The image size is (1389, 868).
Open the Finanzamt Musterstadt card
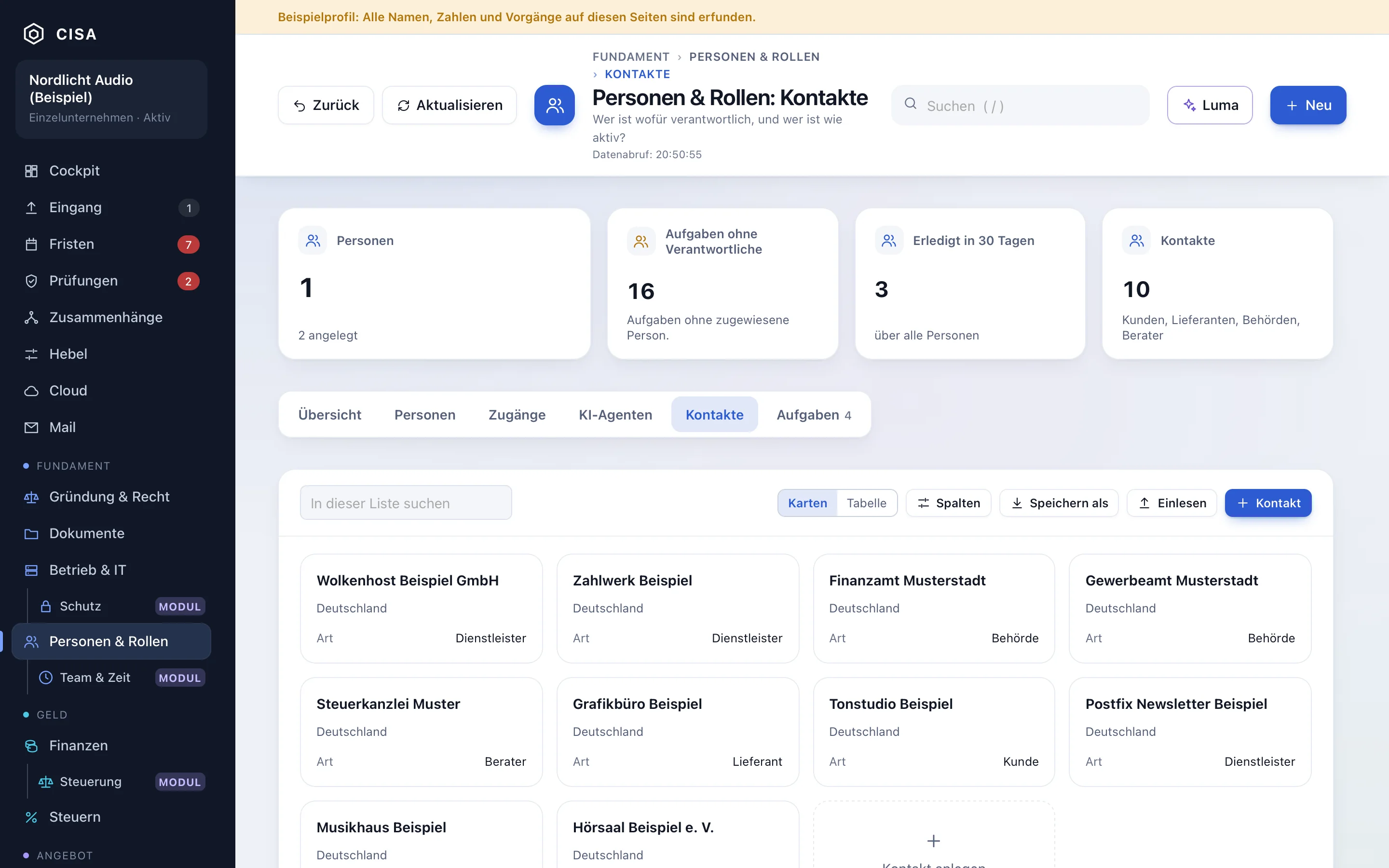[934, 609]
